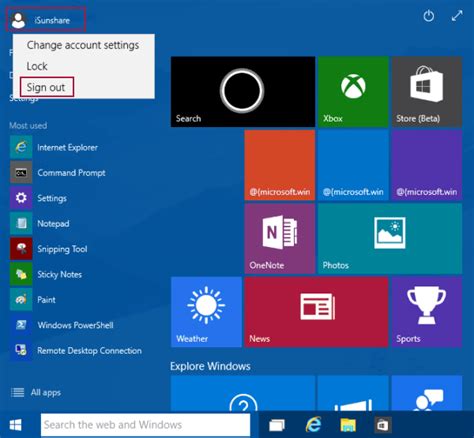
Task: Open Sticky Notes entry
Action: 60,274
